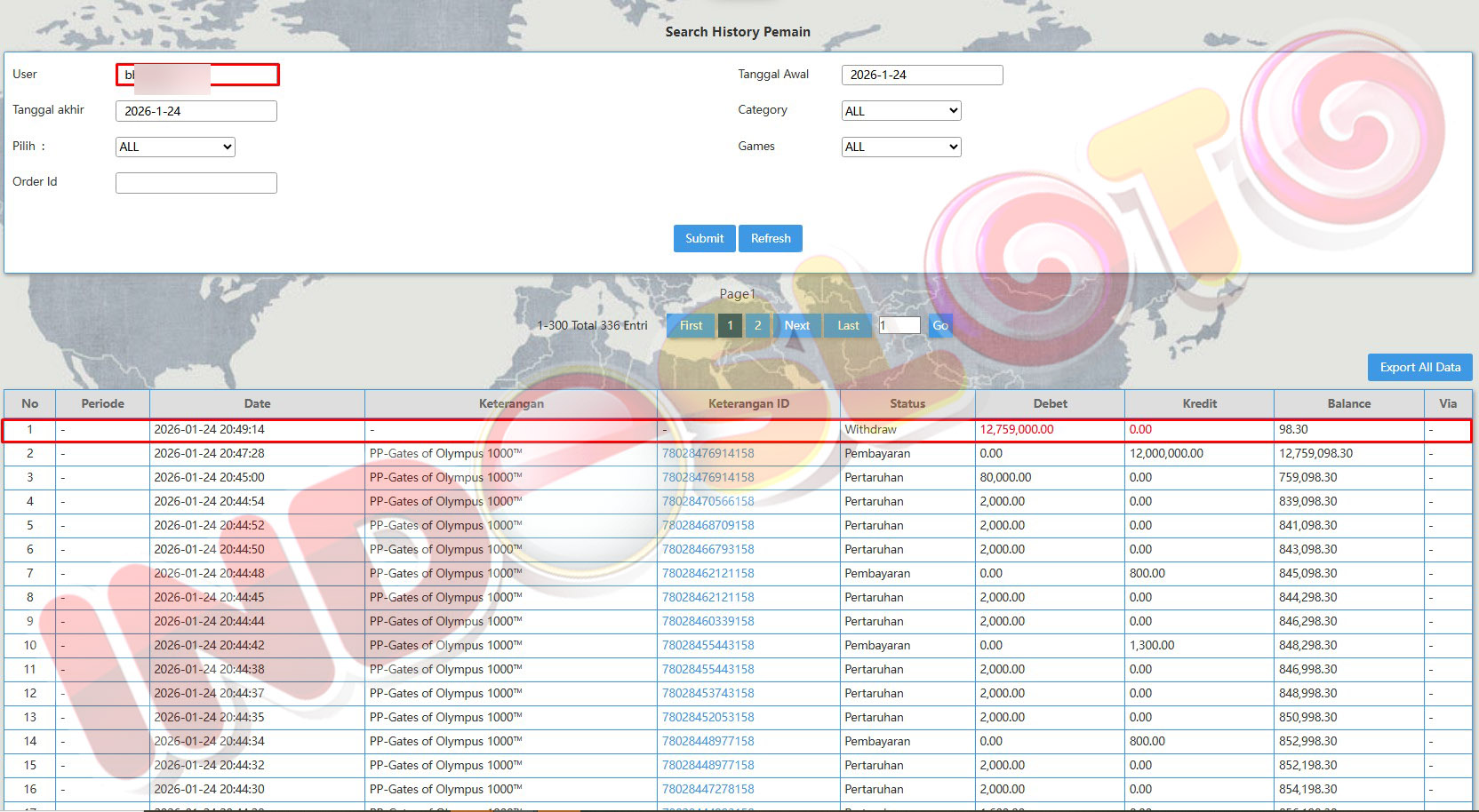The image size is (1479, 812).
Task: Open Keterangan ID link in row 2
Action: click(x=708, y=453)
